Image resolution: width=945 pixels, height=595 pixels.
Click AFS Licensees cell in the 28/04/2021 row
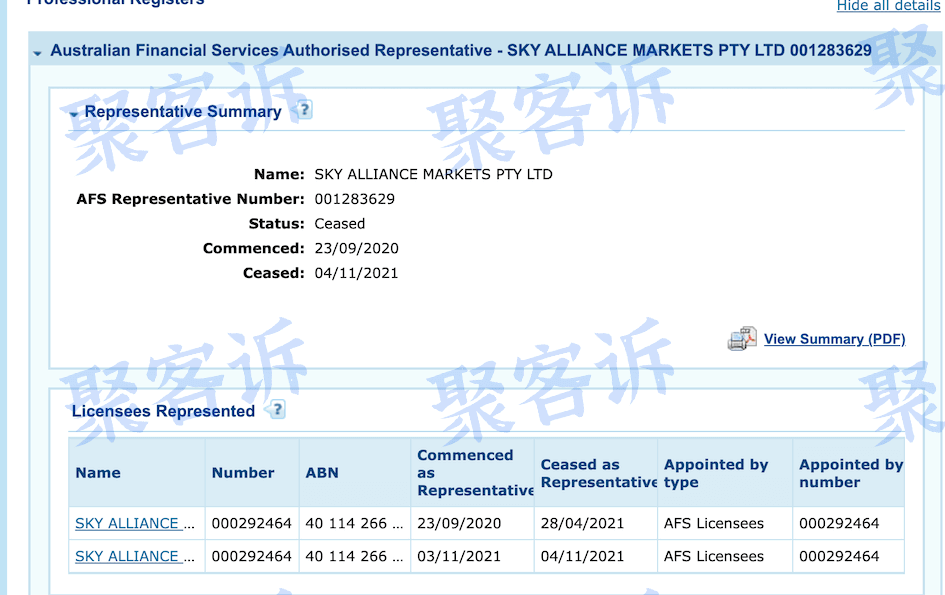point(725,523)
